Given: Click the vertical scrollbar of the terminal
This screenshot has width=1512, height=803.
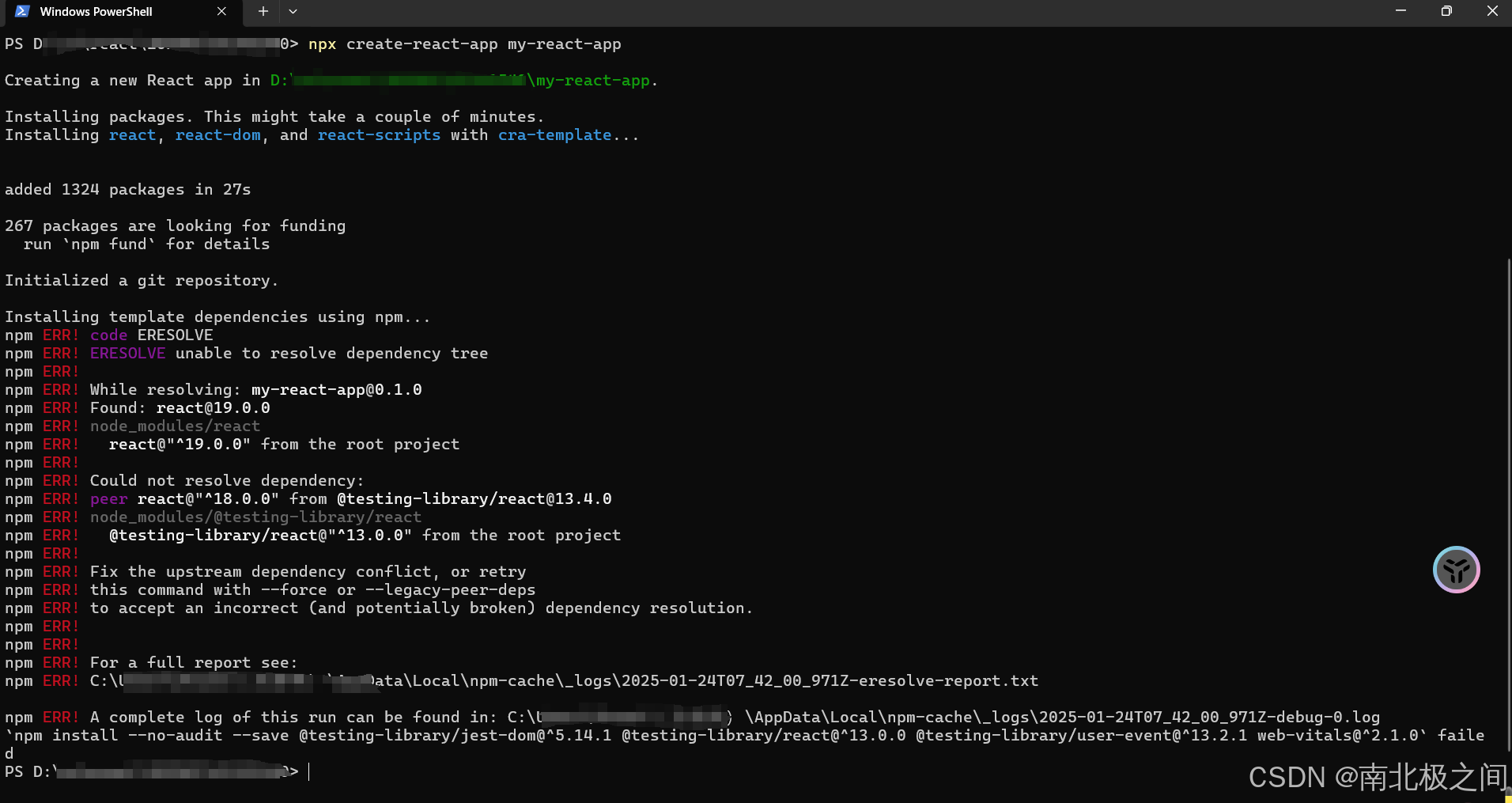Looking at the screenshot, I should click(x=1509, y=506).
